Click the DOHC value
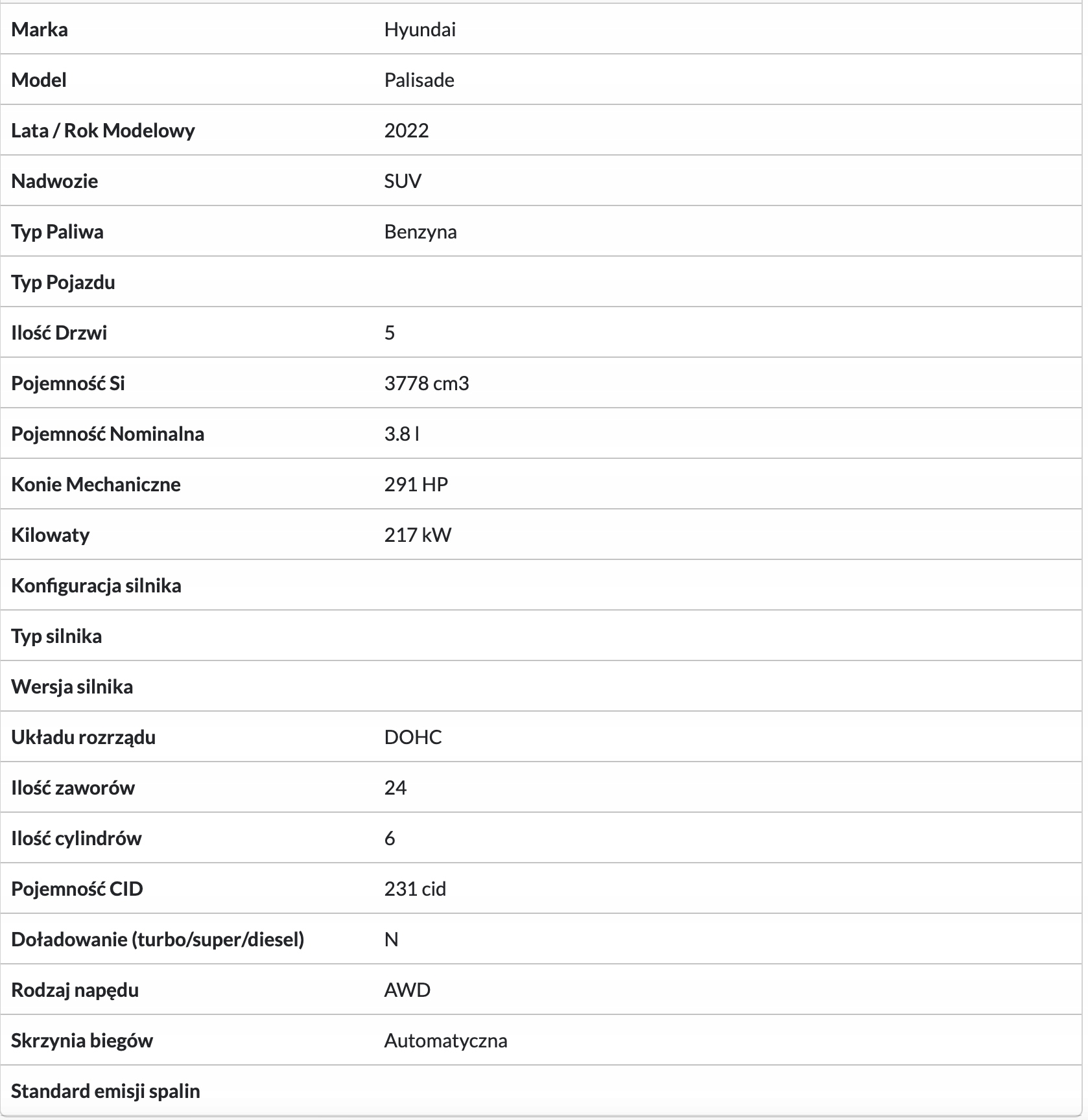This screenshot has width=1088, height=1120. coord(412,737)
